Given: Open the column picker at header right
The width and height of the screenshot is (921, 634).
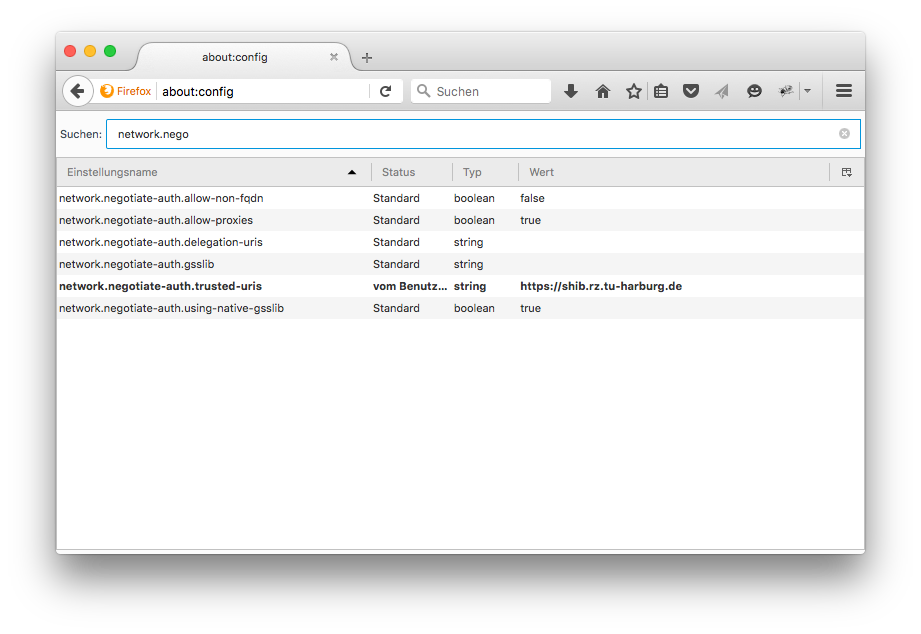Looking at the screenshot, I should coord(846,172).
